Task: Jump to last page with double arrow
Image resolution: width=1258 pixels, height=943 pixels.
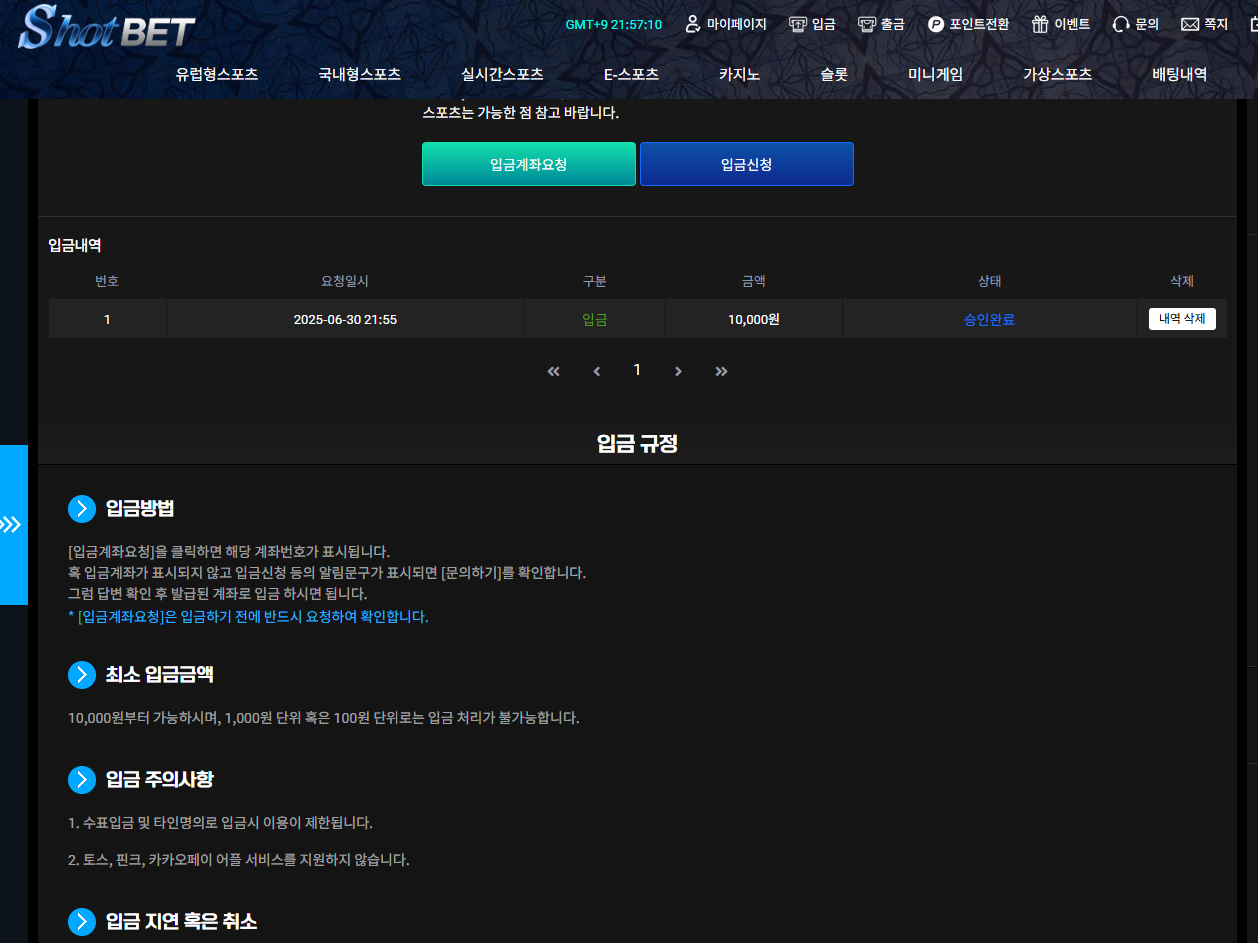Action: pos(721,371)
